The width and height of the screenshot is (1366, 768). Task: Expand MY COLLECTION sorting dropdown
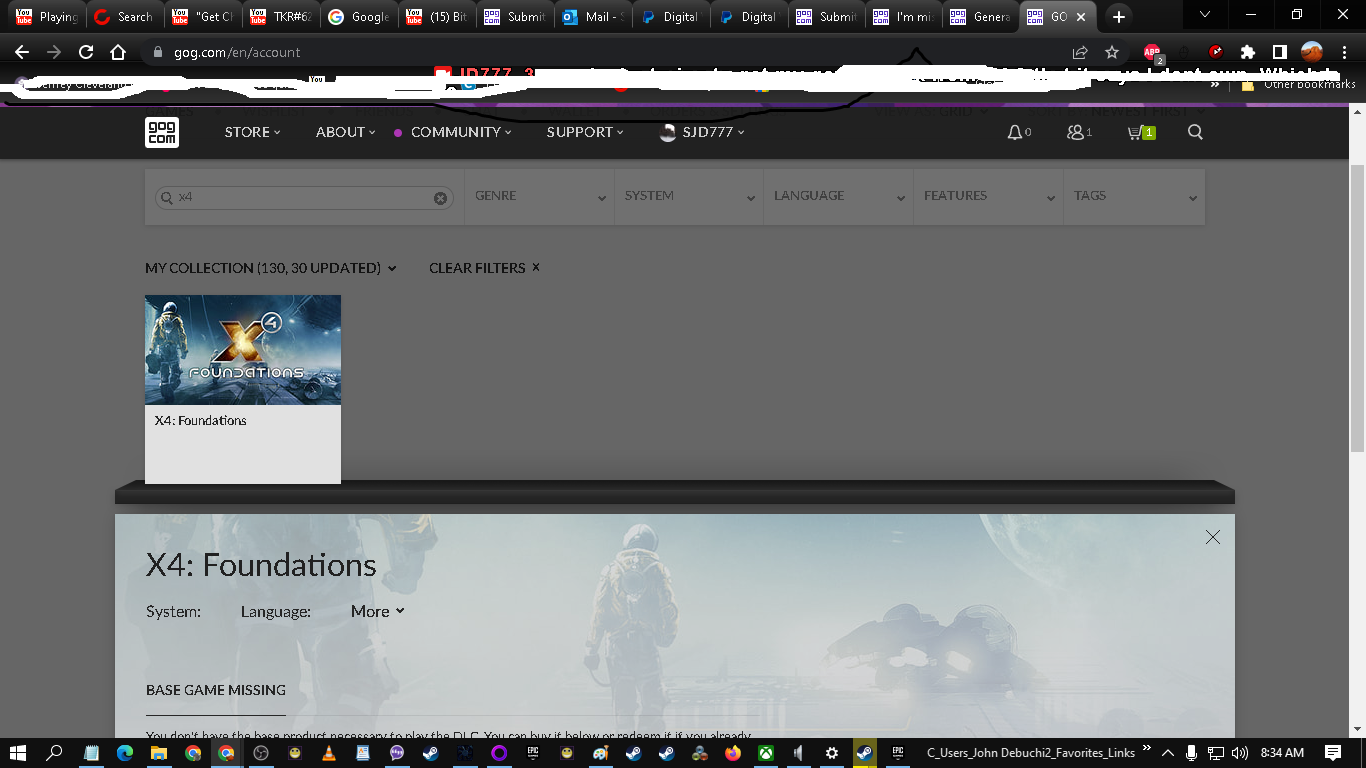click(271, 268)
